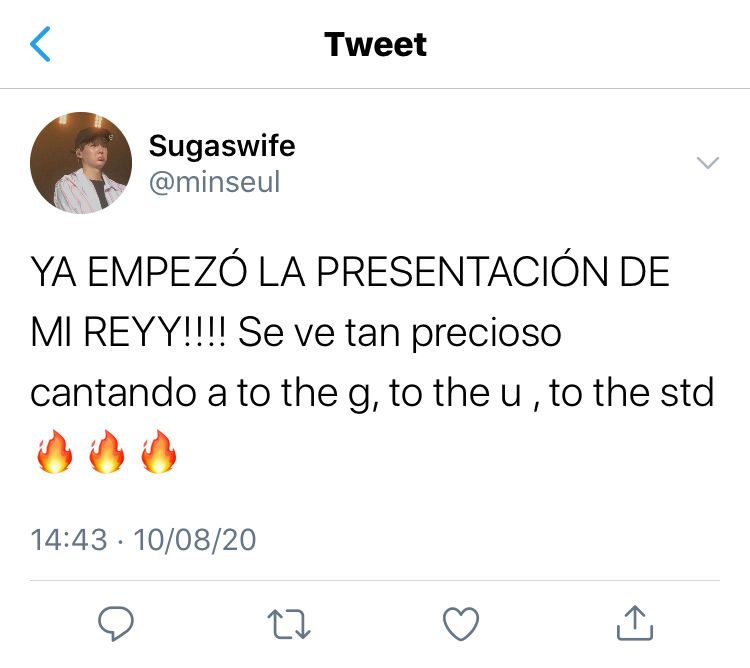The height and width of the screenshot is (668, 750).
Task: Tap the reply speech bubble icon
Action: pos(115,623)
